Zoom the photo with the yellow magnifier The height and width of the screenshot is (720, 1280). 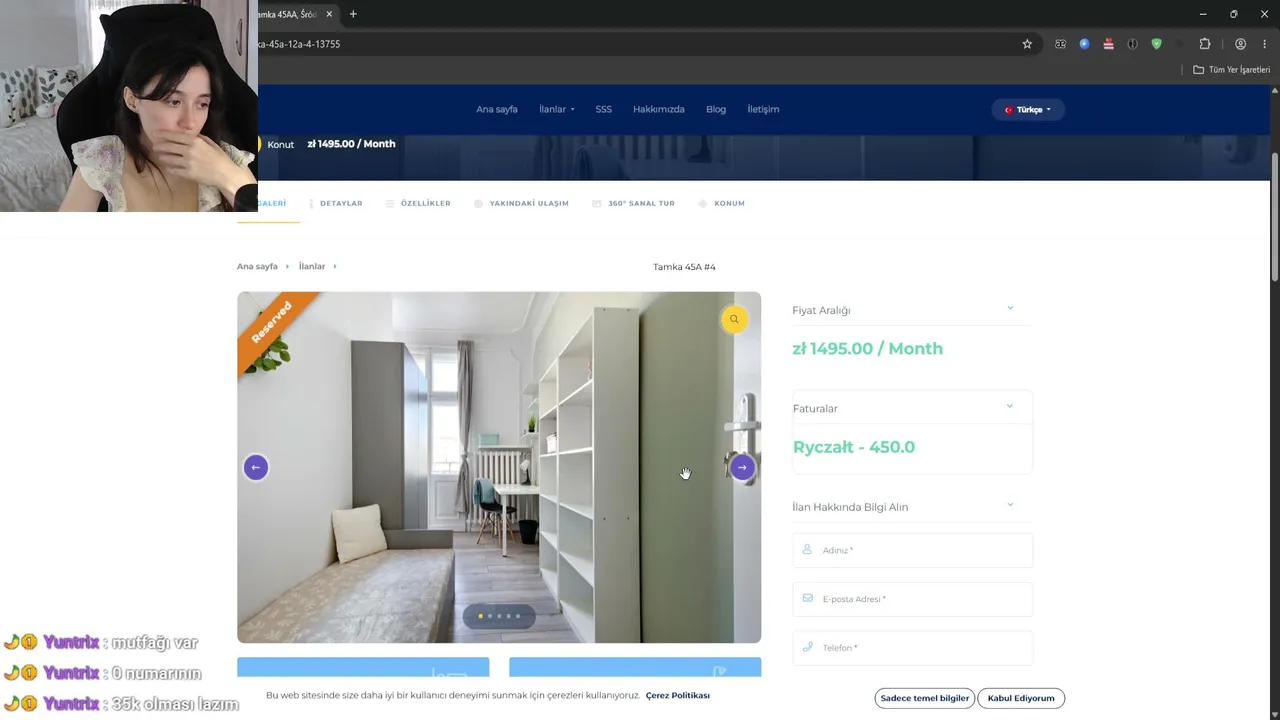pyautogui.click(x=734, y=319)
